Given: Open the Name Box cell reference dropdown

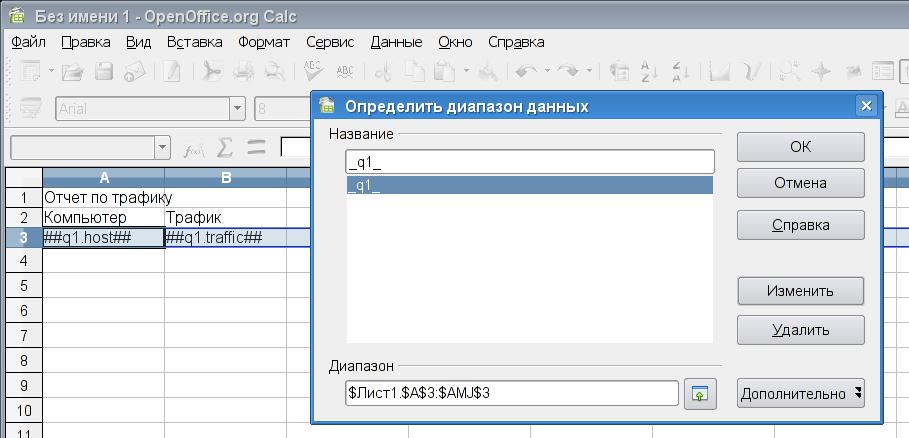Looking at the screenshot, I should click(163, 148).
